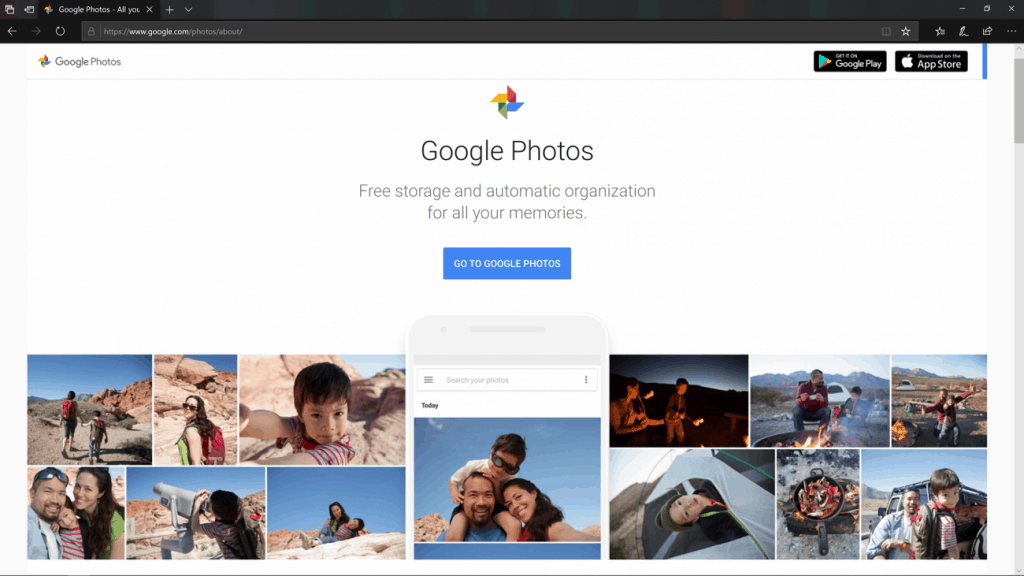Screen dimensions: 1024x576
Task: Click the GO TO GOOGLE PHOTOS button
Action: [x=507, y=263]
